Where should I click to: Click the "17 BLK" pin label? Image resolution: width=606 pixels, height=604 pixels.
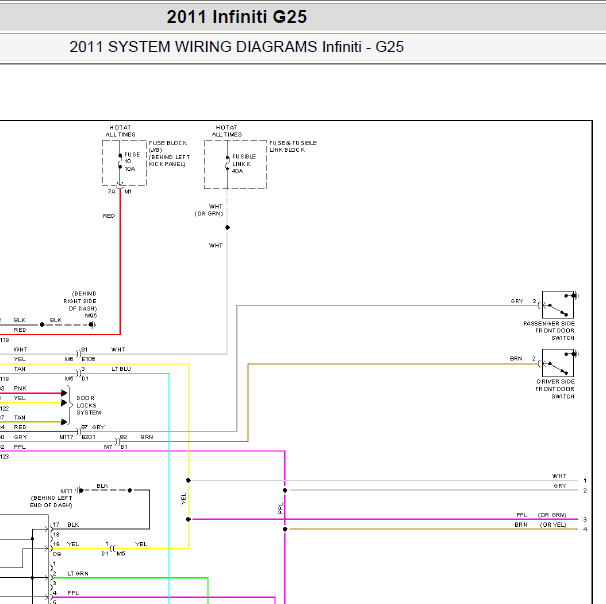click(x=66, y=525)
